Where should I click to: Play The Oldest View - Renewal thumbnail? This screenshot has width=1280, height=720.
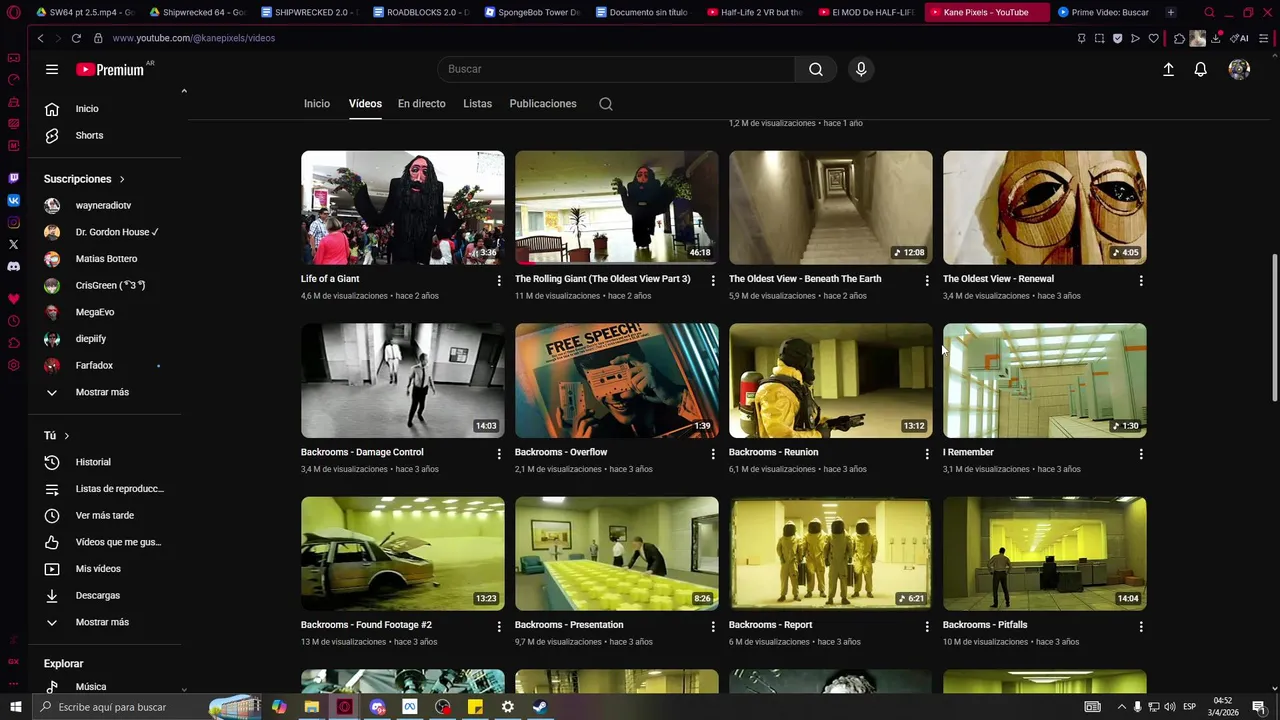[1044, 208]
